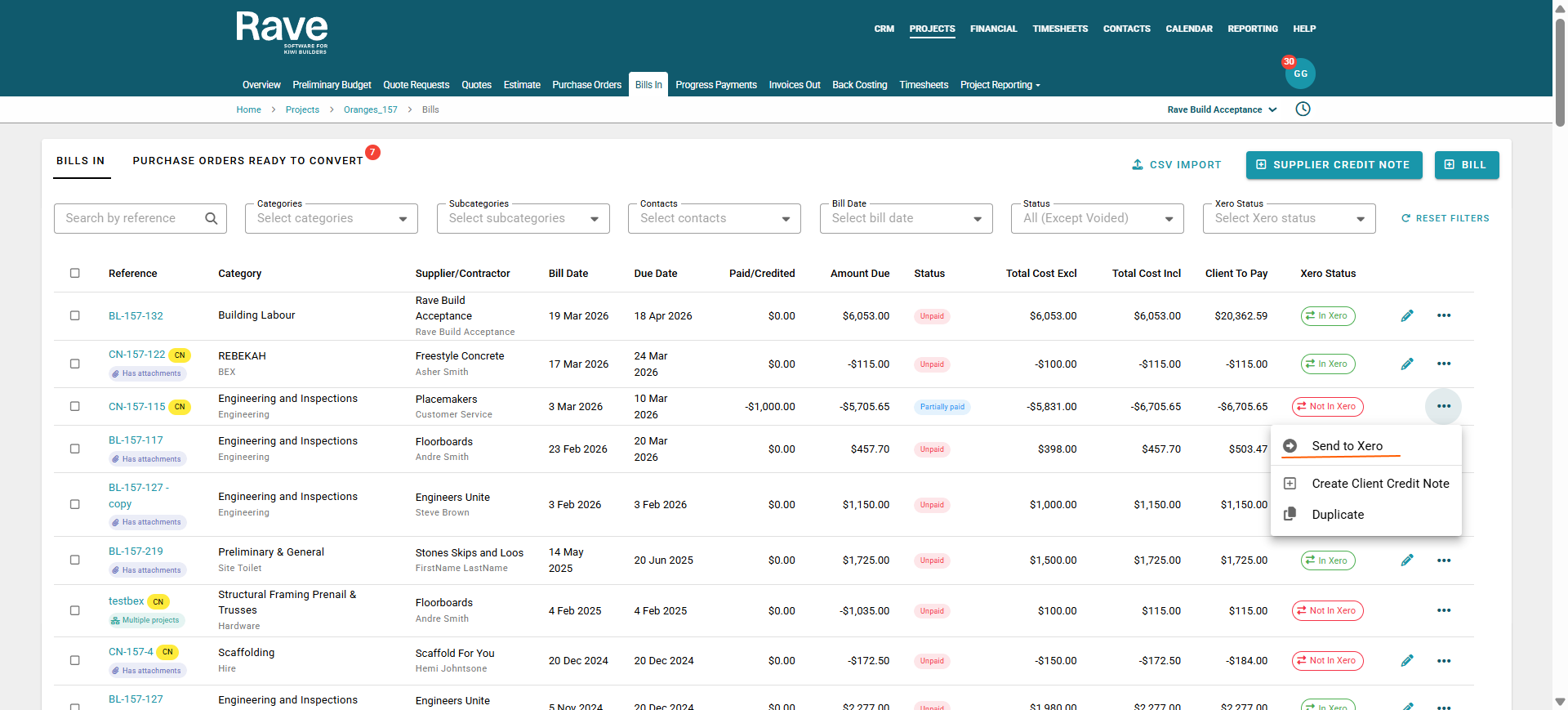Click the Supplier Credit Note button

point(1333,165)
